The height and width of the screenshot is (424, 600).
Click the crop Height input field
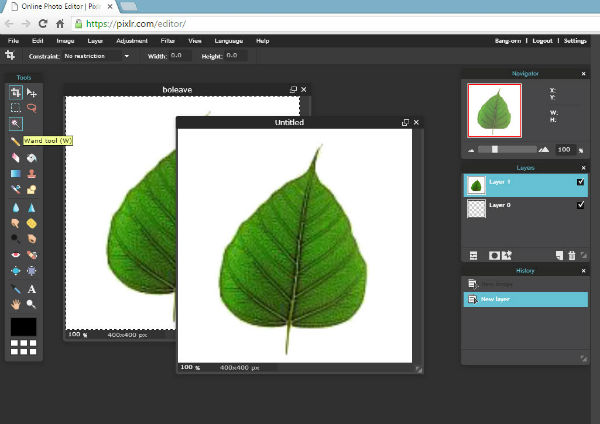pos(235,56)
